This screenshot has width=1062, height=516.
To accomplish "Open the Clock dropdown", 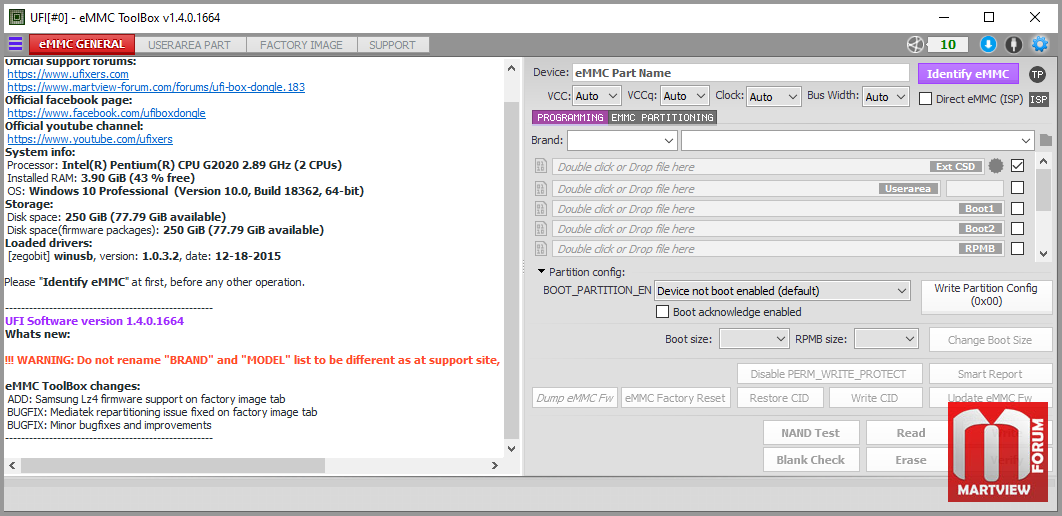I will click(x=774, y=97).
